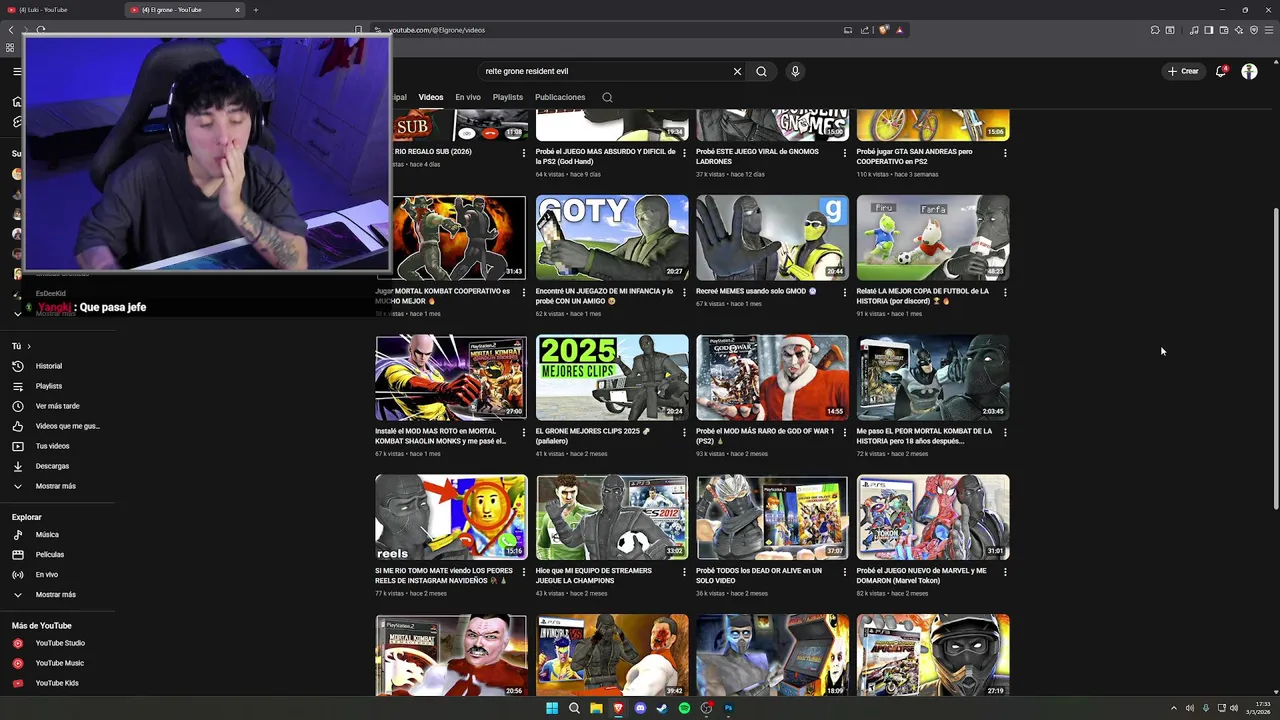The width and height of the screenshot is (1280, 720).
Task: Open the account avatar menu
Action: pos(1249,71)
